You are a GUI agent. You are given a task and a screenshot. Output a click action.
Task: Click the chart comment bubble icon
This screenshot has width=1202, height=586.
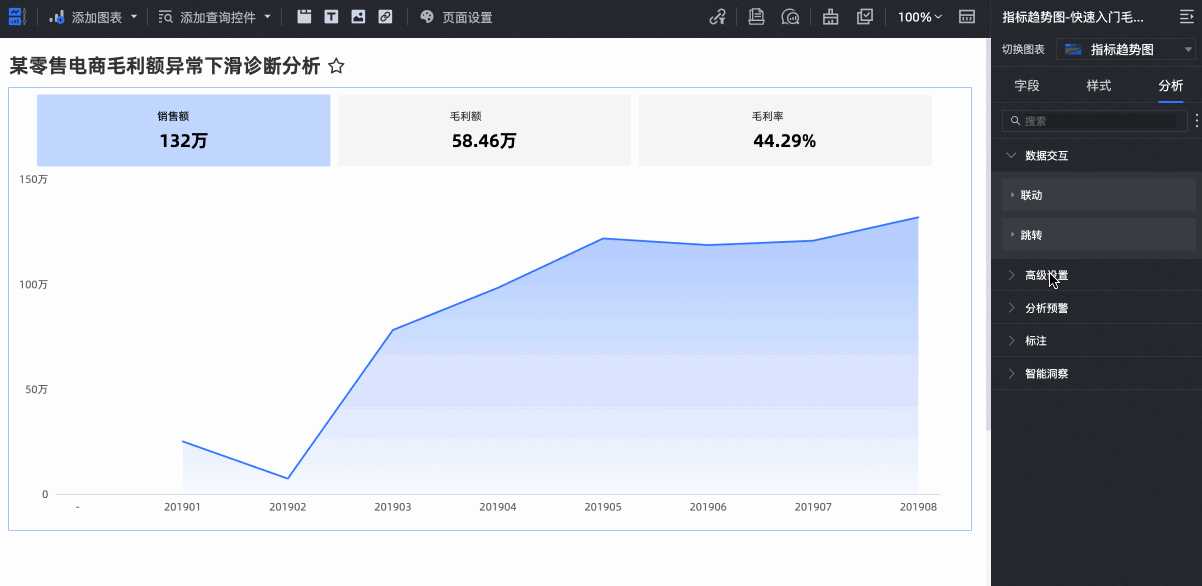pos(790,17)
